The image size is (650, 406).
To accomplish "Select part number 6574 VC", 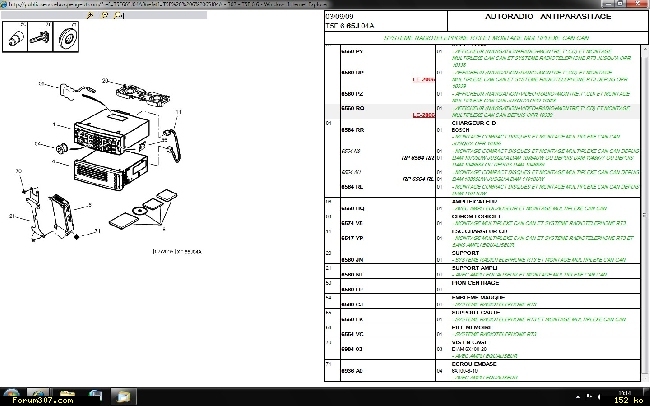I will [352, 334].
